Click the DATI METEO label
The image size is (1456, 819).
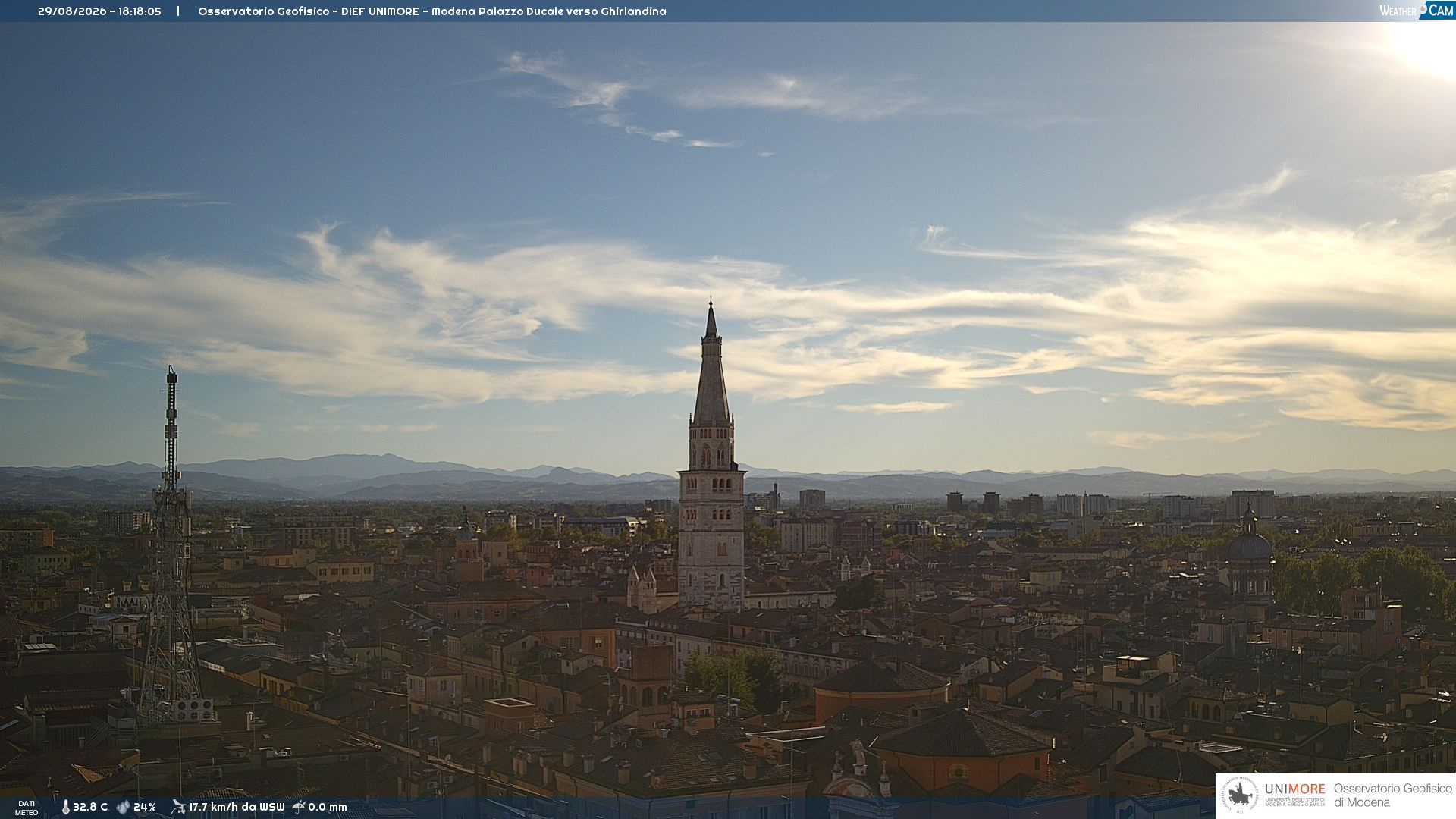27,808
